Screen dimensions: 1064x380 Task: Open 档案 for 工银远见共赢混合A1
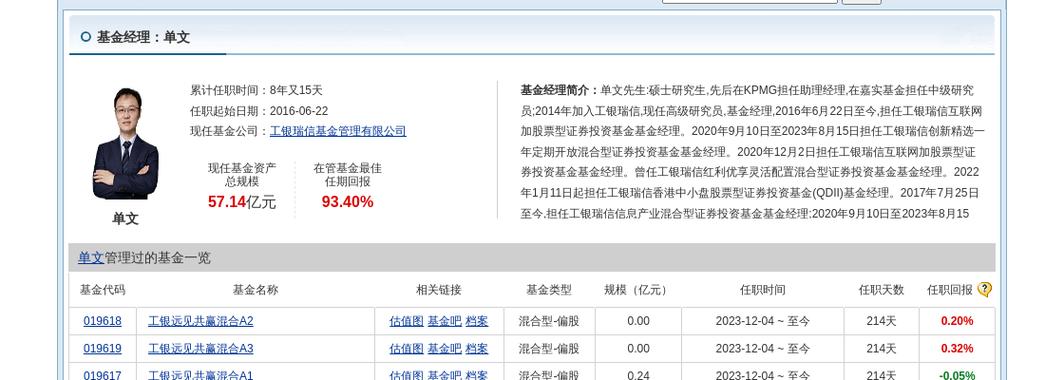[x=476, y=375]
